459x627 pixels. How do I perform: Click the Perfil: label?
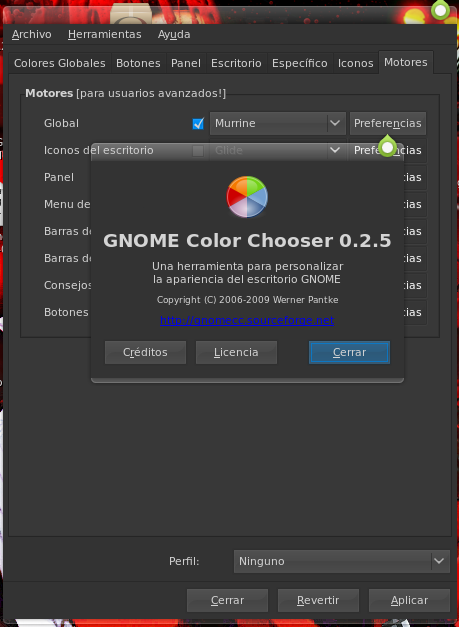tap(184, 561)
